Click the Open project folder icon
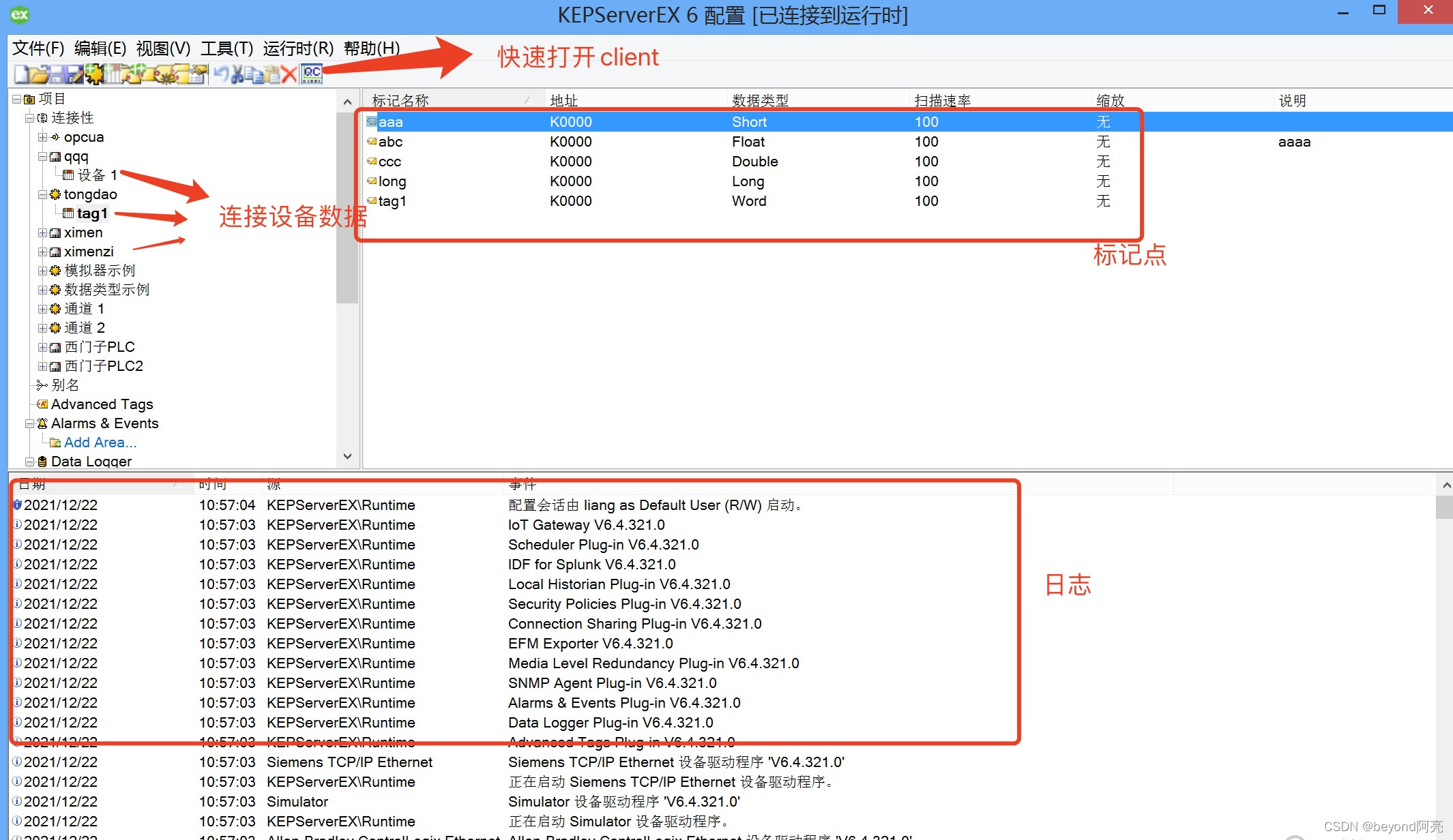This screenshot has width=1453, height=840. pos(38,74)
